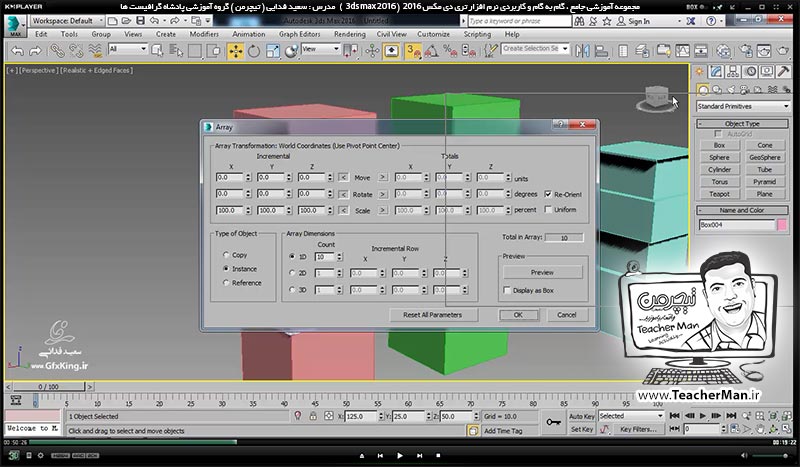Create a Teapot primitive button
This screenshot has height=467, width=800.
point(719,194)
